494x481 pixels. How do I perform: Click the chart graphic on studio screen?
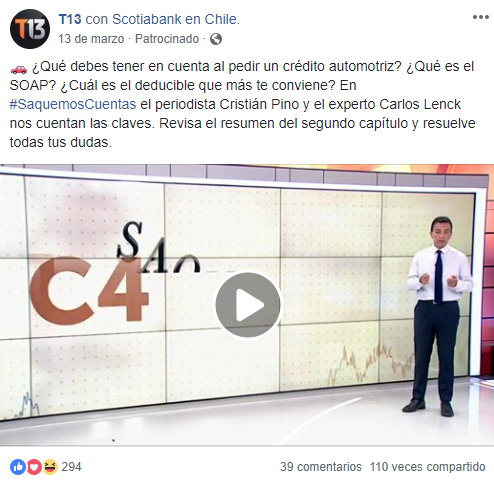[370, 365]
